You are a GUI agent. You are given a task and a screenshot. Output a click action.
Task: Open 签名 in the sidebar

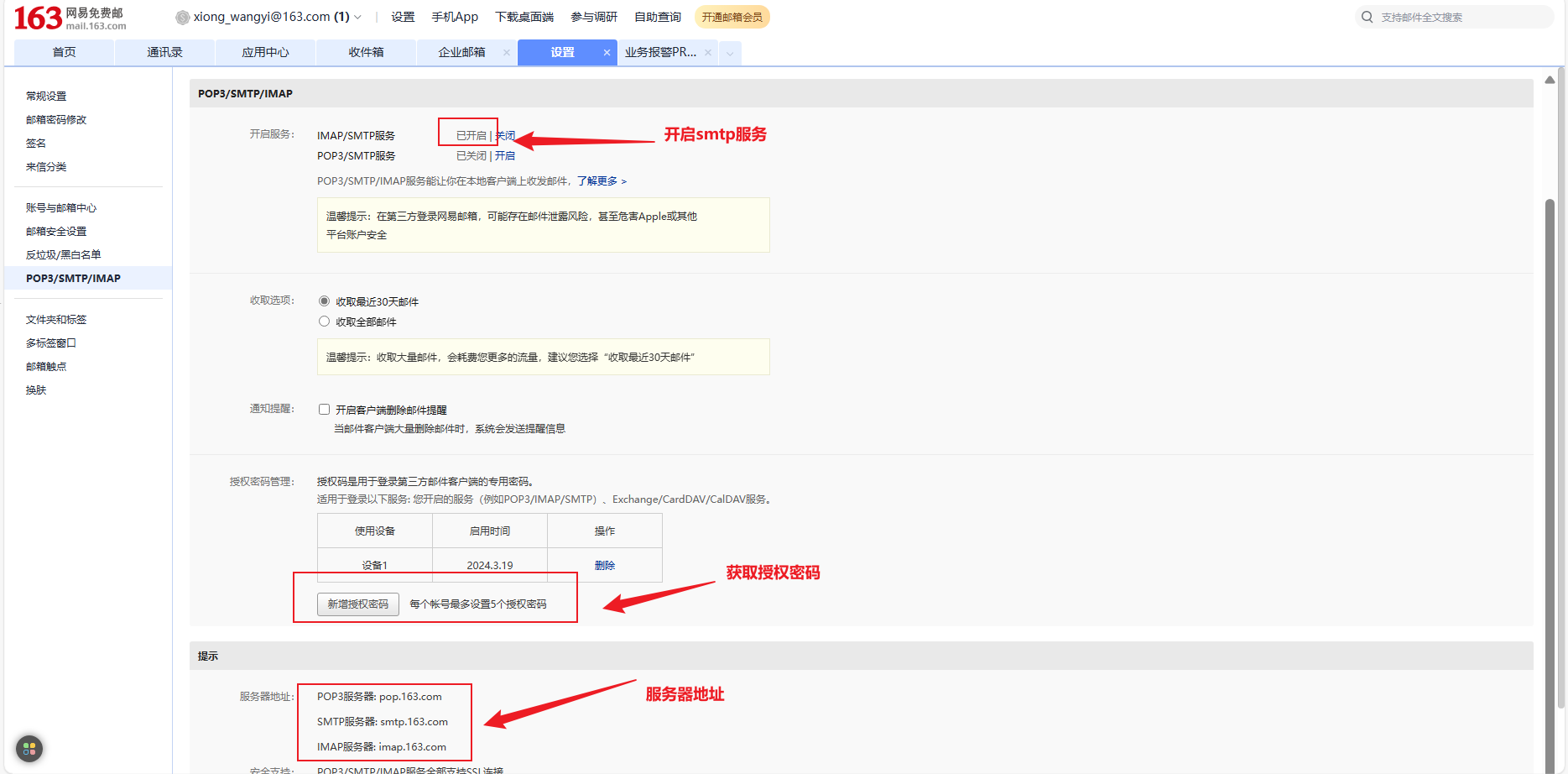[36, 143]
